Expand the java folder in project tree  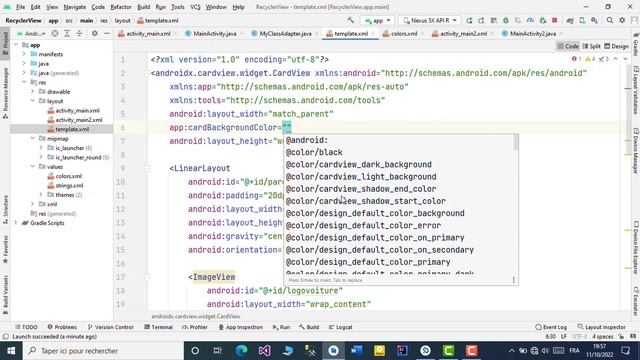(24, 63)
